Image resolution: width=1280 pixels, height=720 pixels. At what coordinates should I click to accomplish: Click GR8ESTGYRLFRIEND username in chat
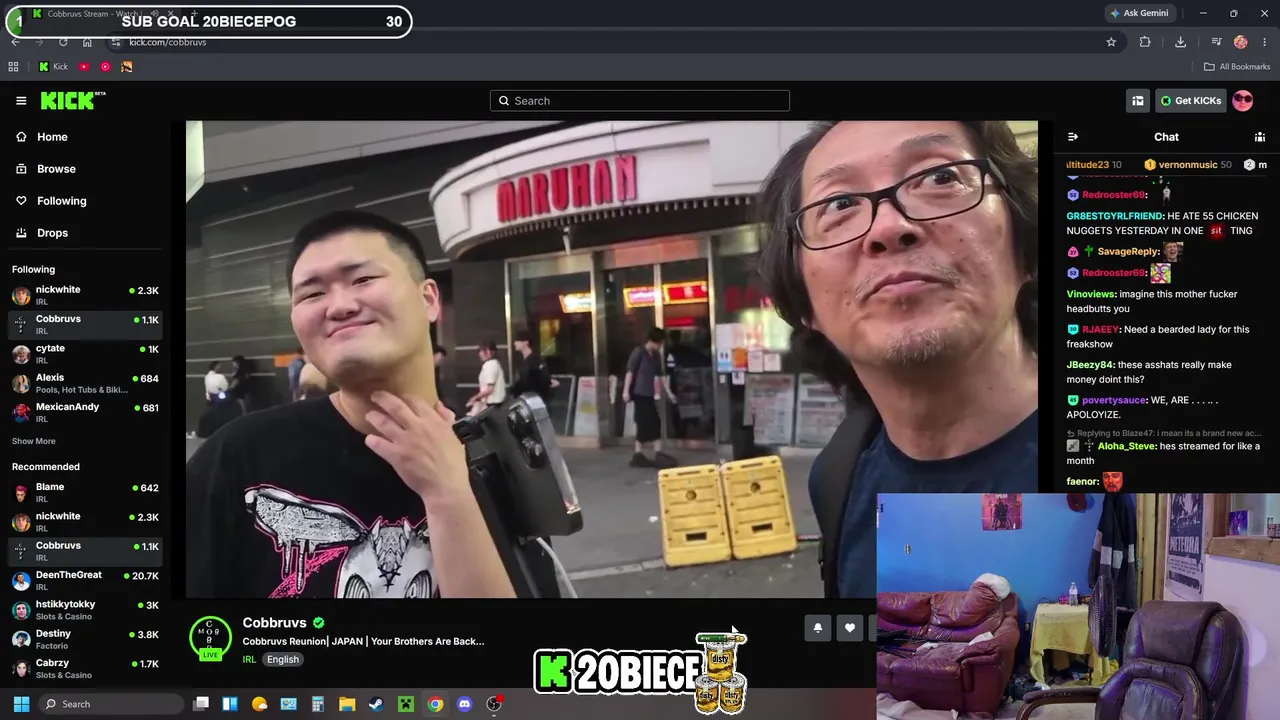(x=1114, y=216)
